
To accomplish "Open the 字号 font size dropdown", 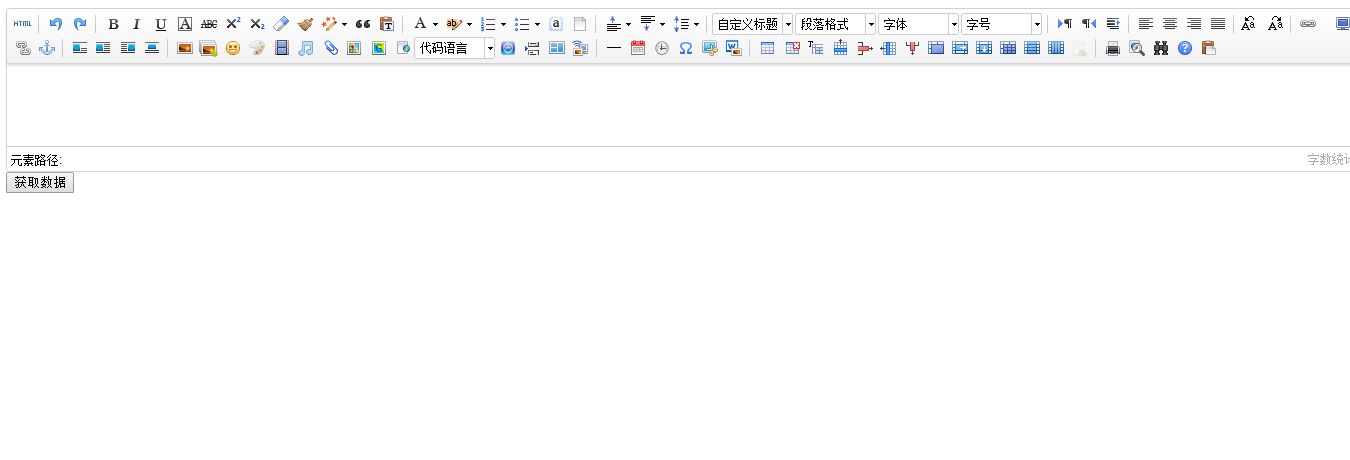I will [1001, 24].
